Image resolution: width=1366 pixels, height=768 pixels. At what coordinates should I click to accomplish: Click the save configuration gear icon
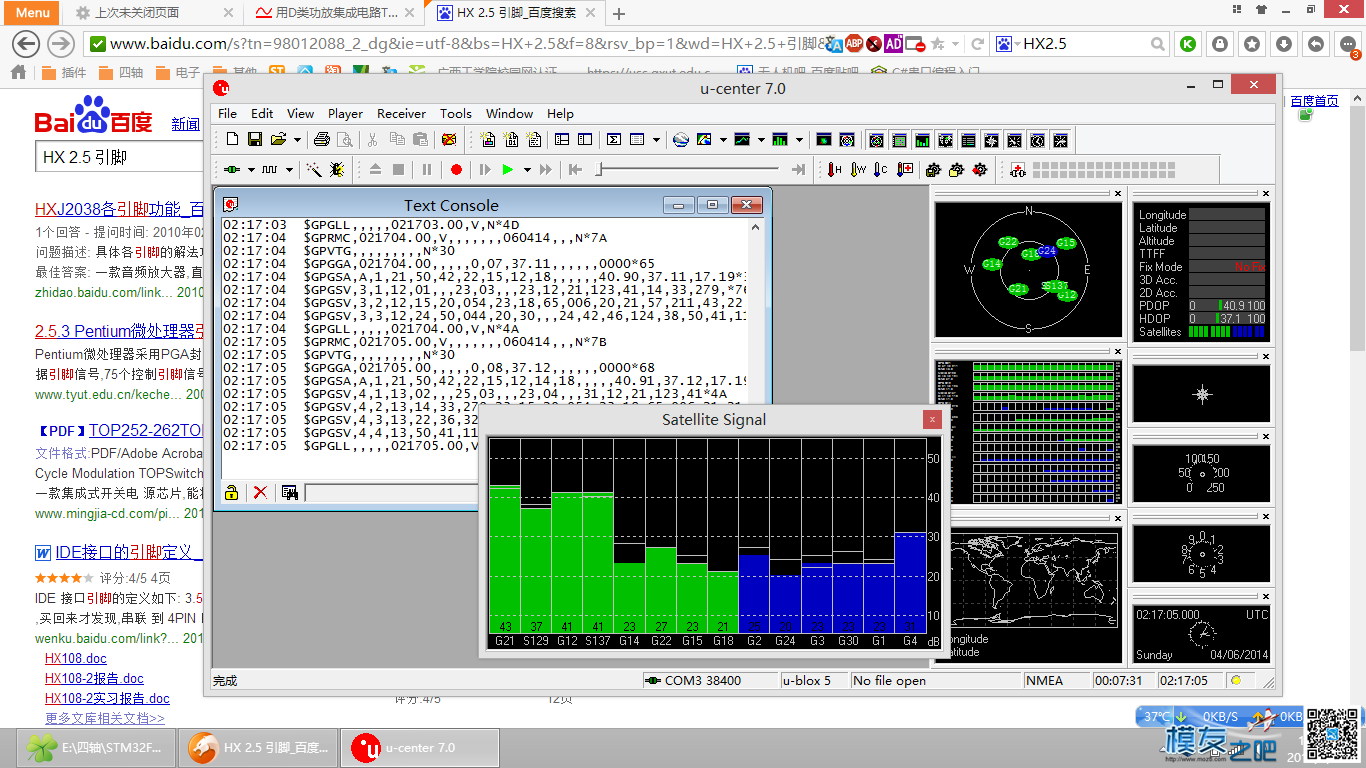pyautogui.click(x=933, y=170)
